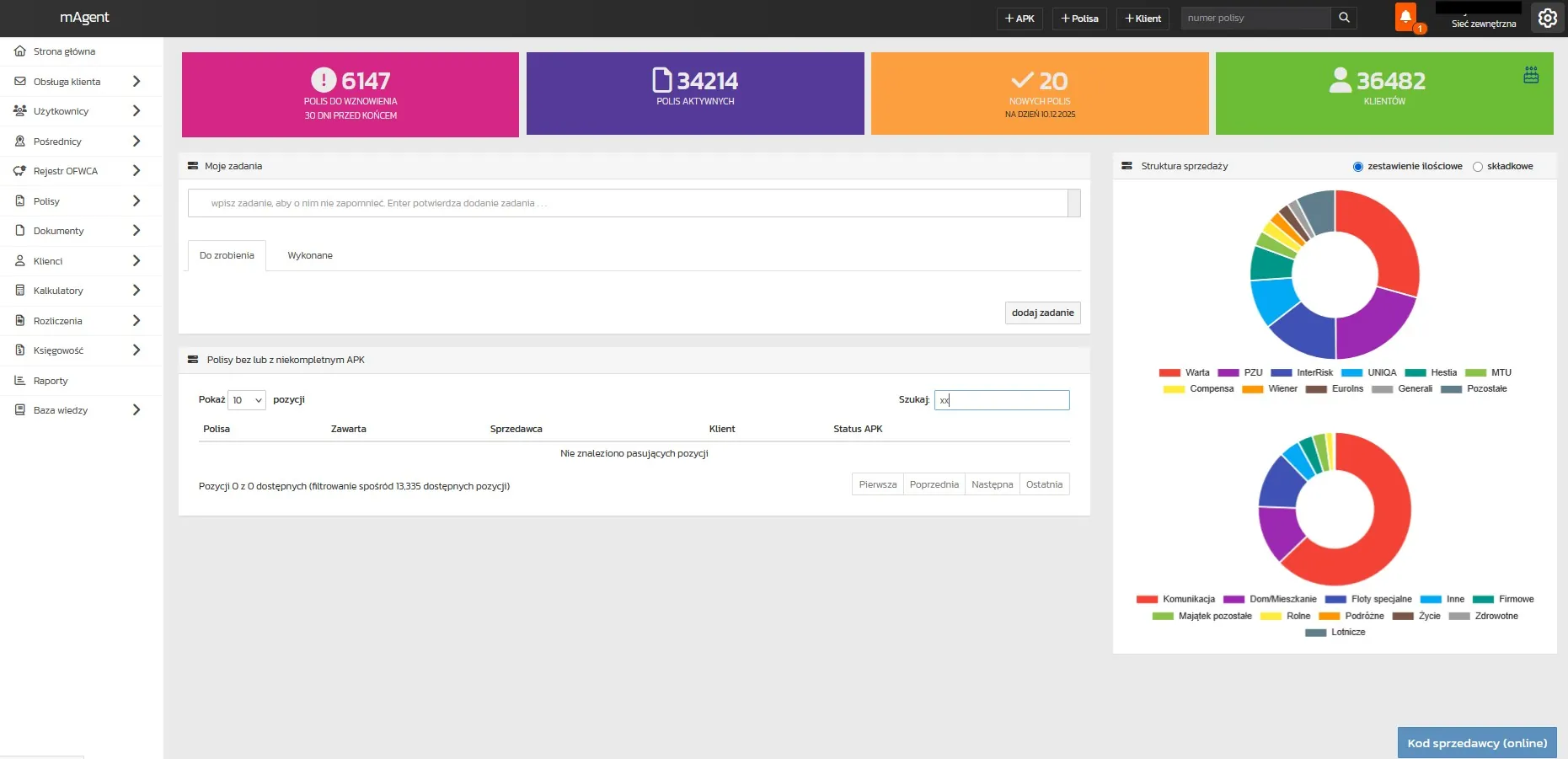Click the 'numer polisy' search field
The image size is (1568, 759).
(x=1255, y=18)
